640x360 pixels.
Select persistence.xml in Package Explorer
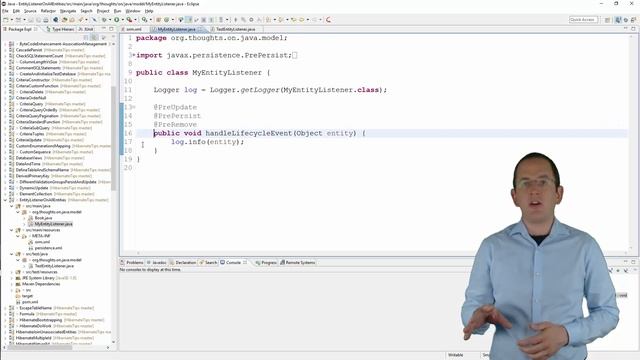pyautogui.click(x=48, y=248)
